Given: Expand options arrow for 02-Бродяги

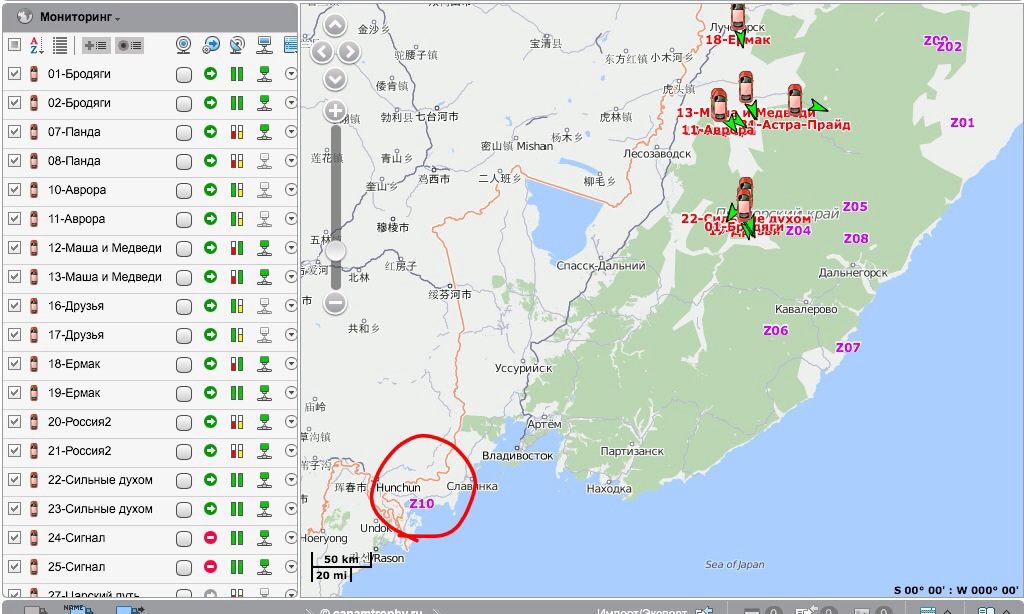Looking at the screenshot, I should 291,103.
